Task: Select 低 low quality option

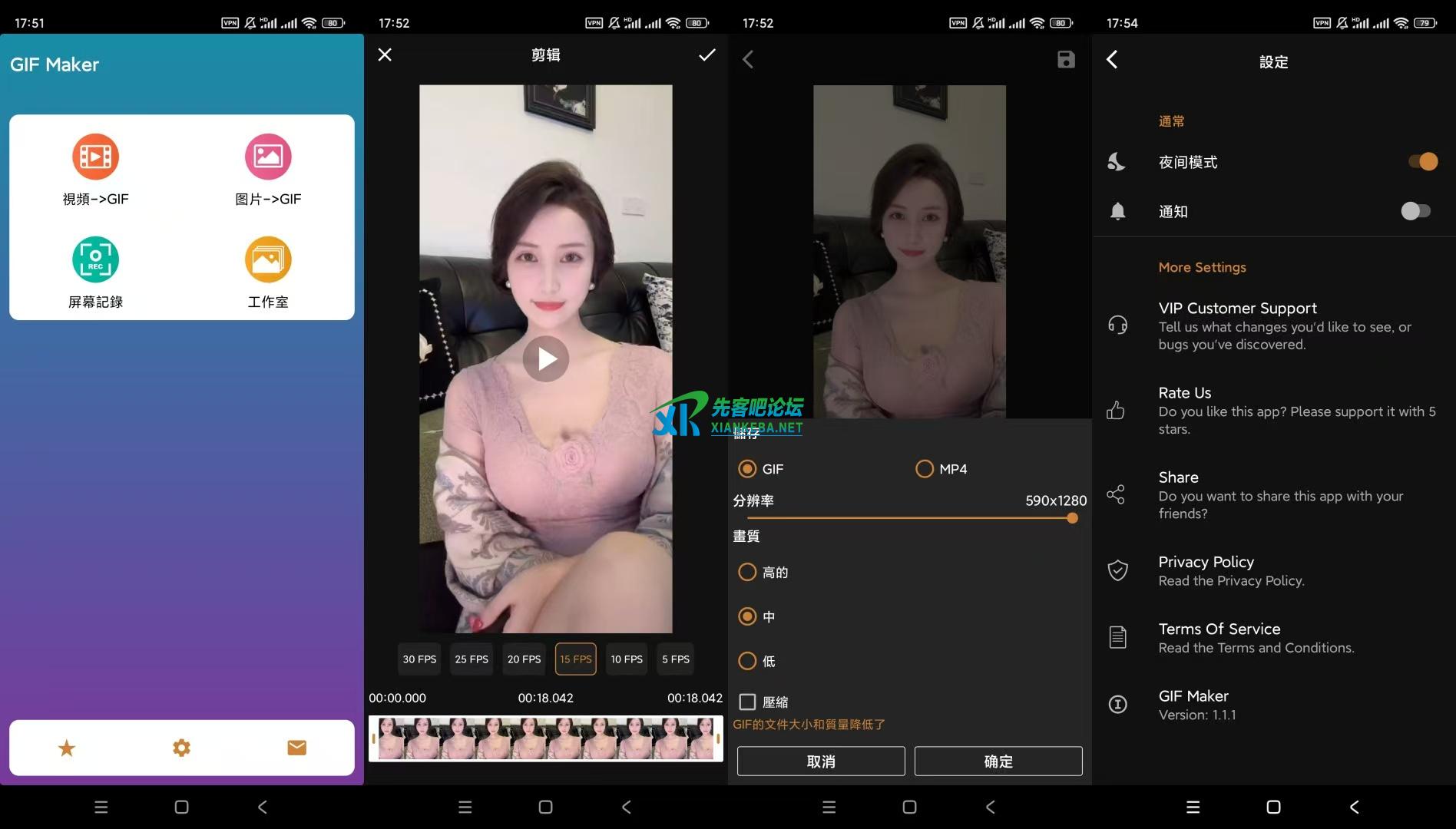Action: click(746, 661)
